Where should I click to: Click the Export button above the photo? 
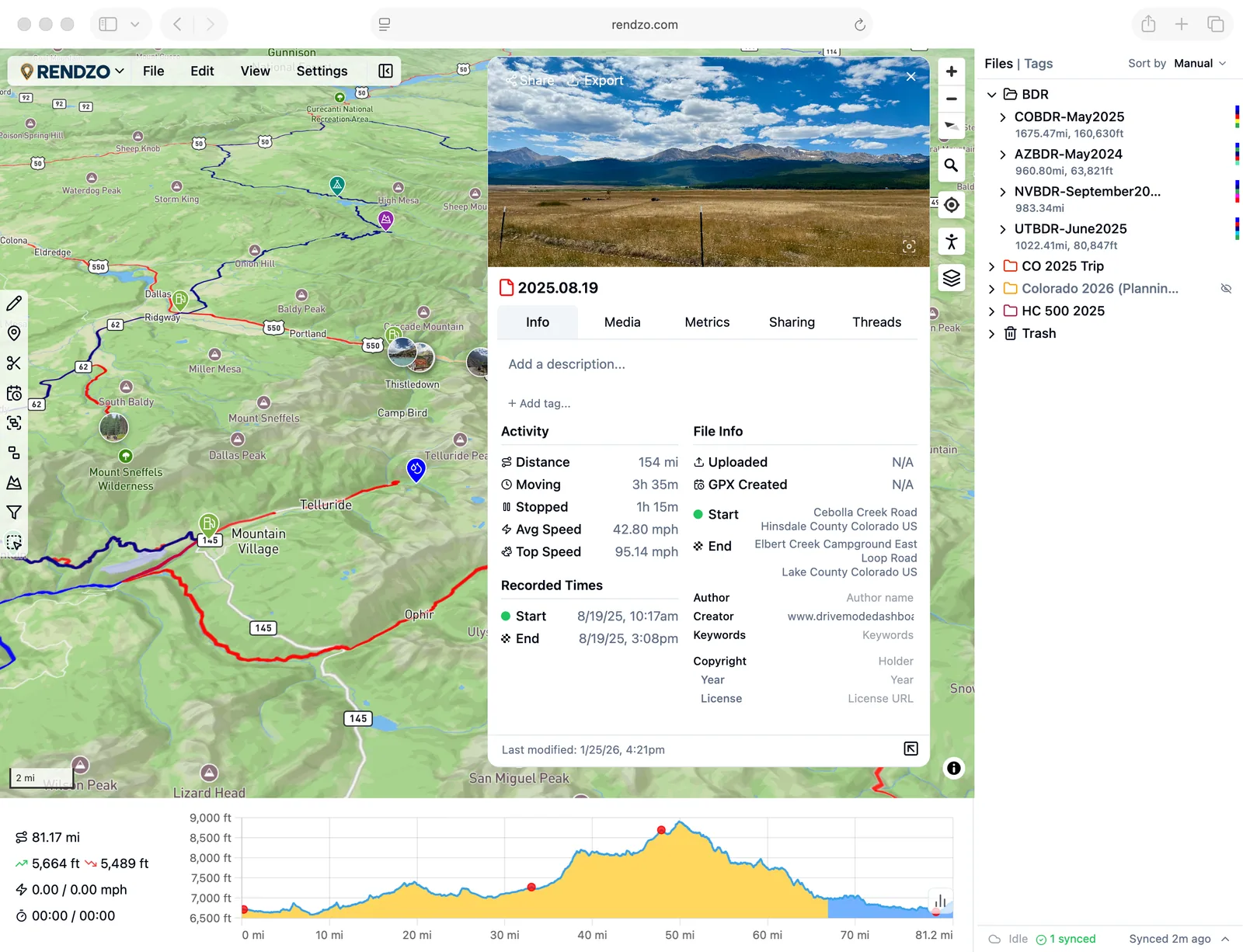(x=595, y=80)
